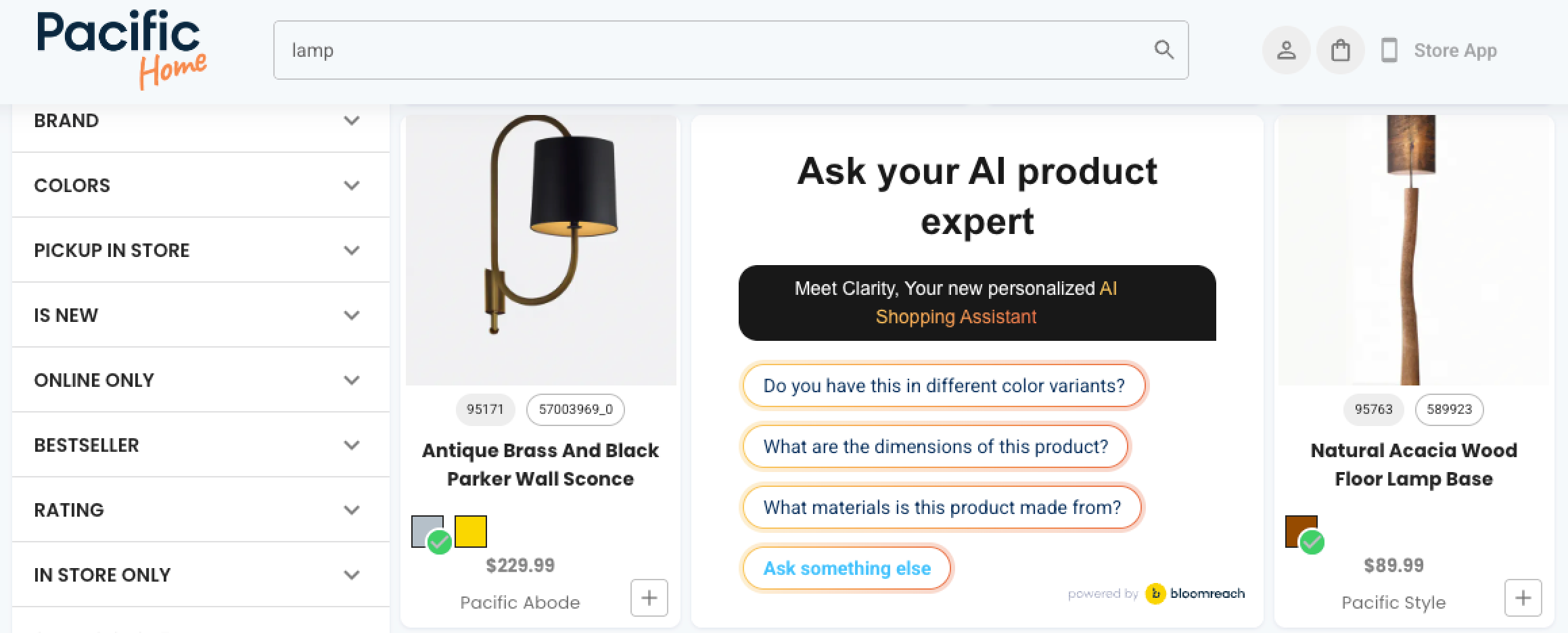Click the Pacific Home logo
Screen dimensions: 1568x633
[122, 50]
